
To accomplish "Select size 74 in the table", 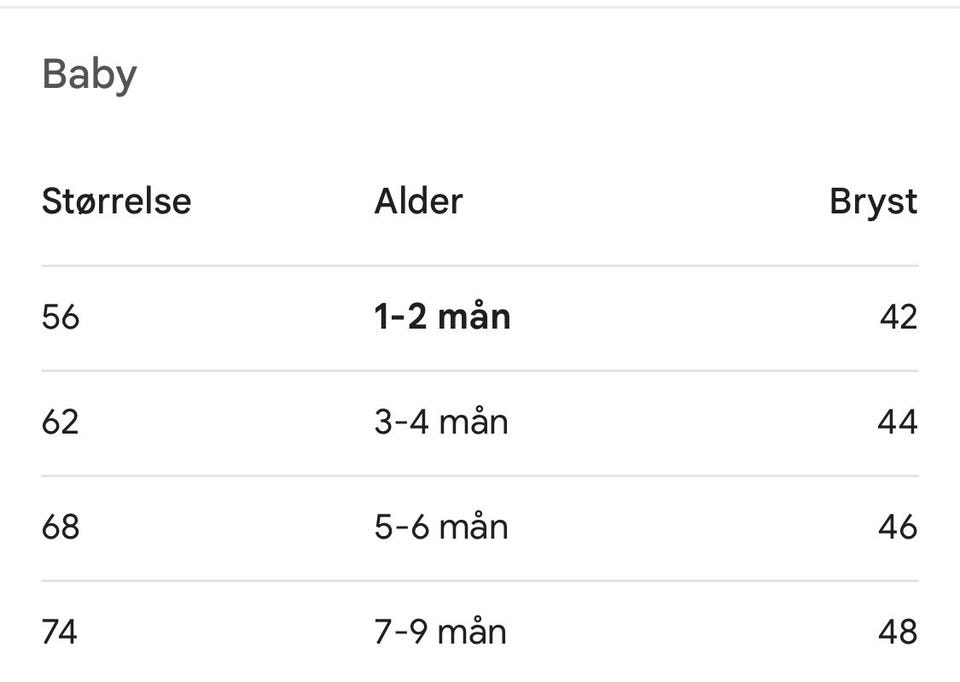I will (x=59, y=632).
